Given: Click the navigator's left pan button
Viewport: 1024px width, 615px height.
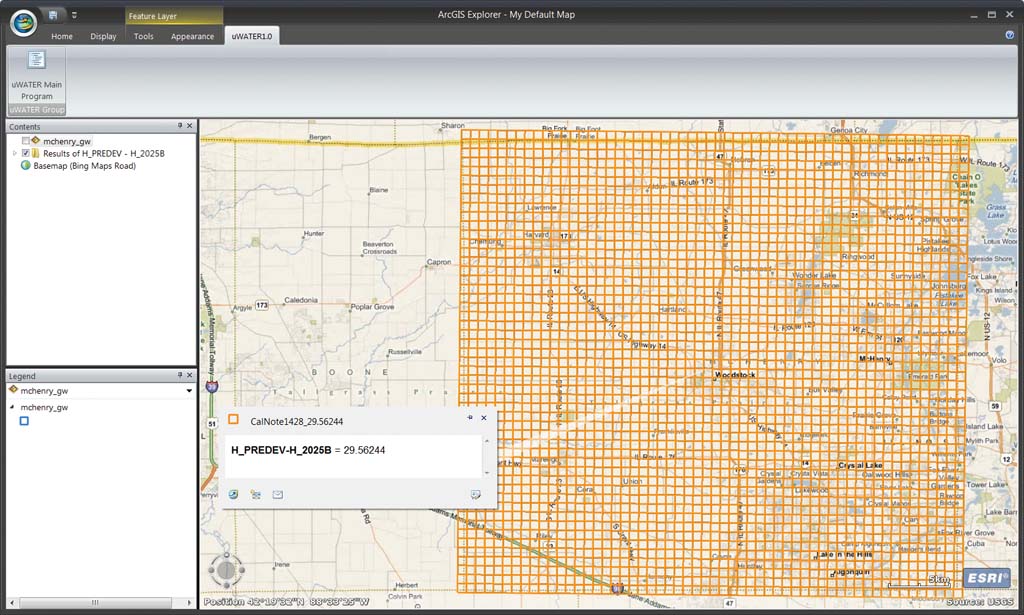Looking at the screenshot, I should (x=211, y=570).
